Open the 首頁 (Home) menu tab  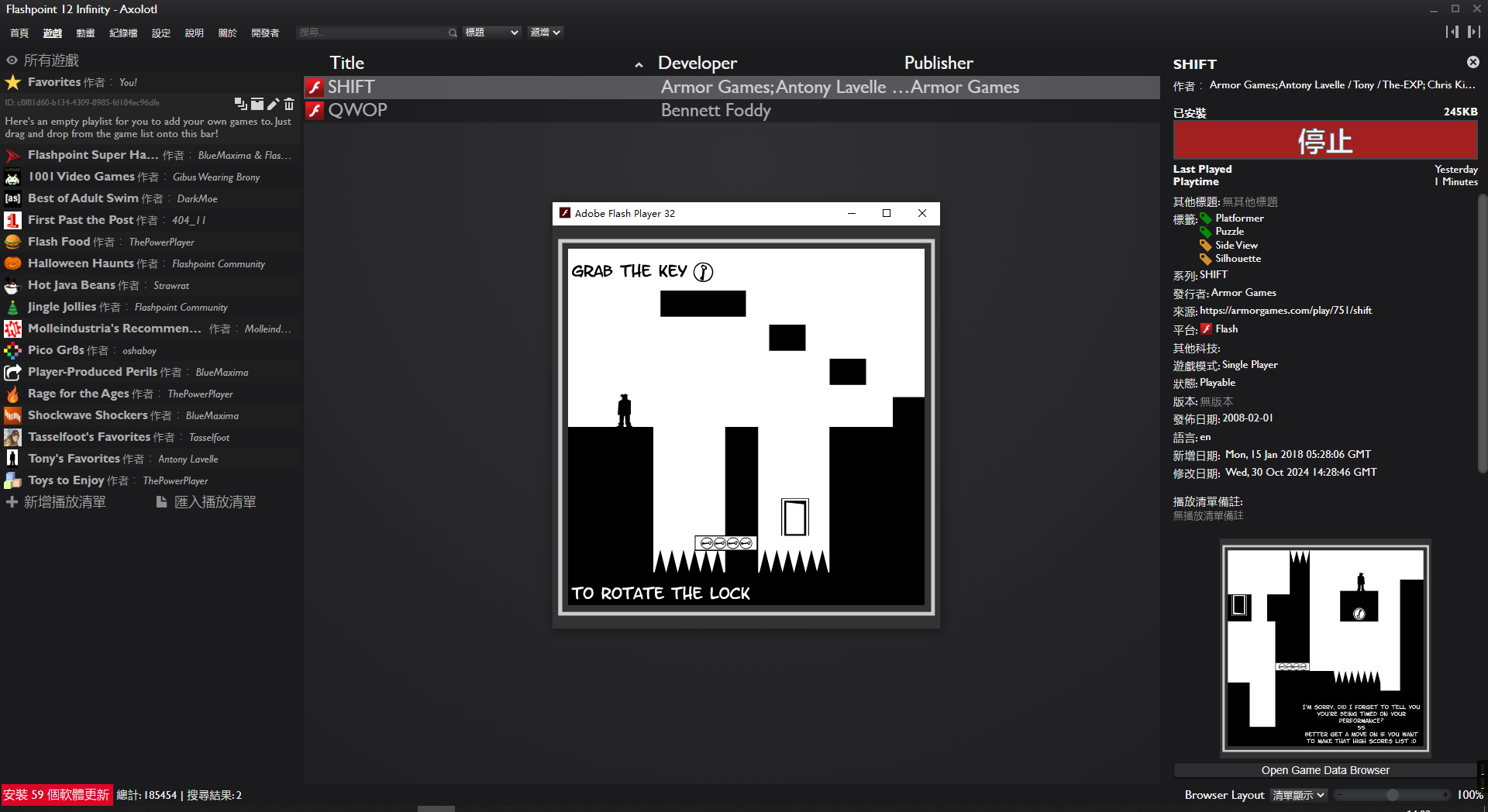(19, 33)
